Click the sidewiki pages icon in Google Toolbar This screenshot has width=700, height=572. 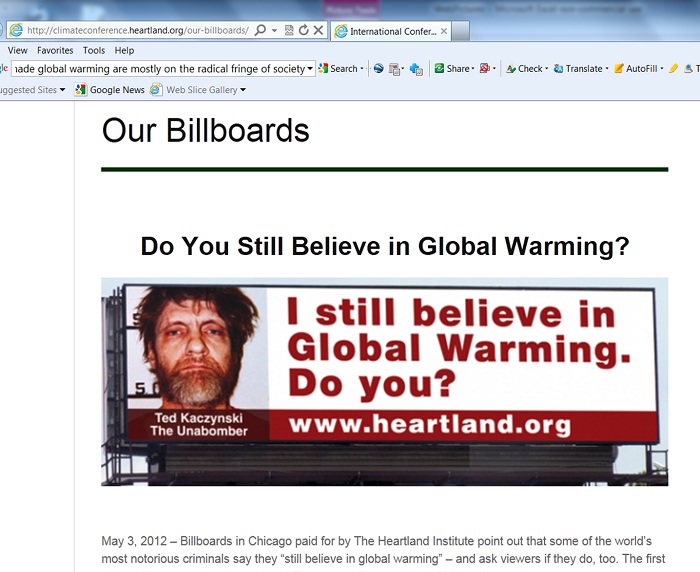(395, 69)
